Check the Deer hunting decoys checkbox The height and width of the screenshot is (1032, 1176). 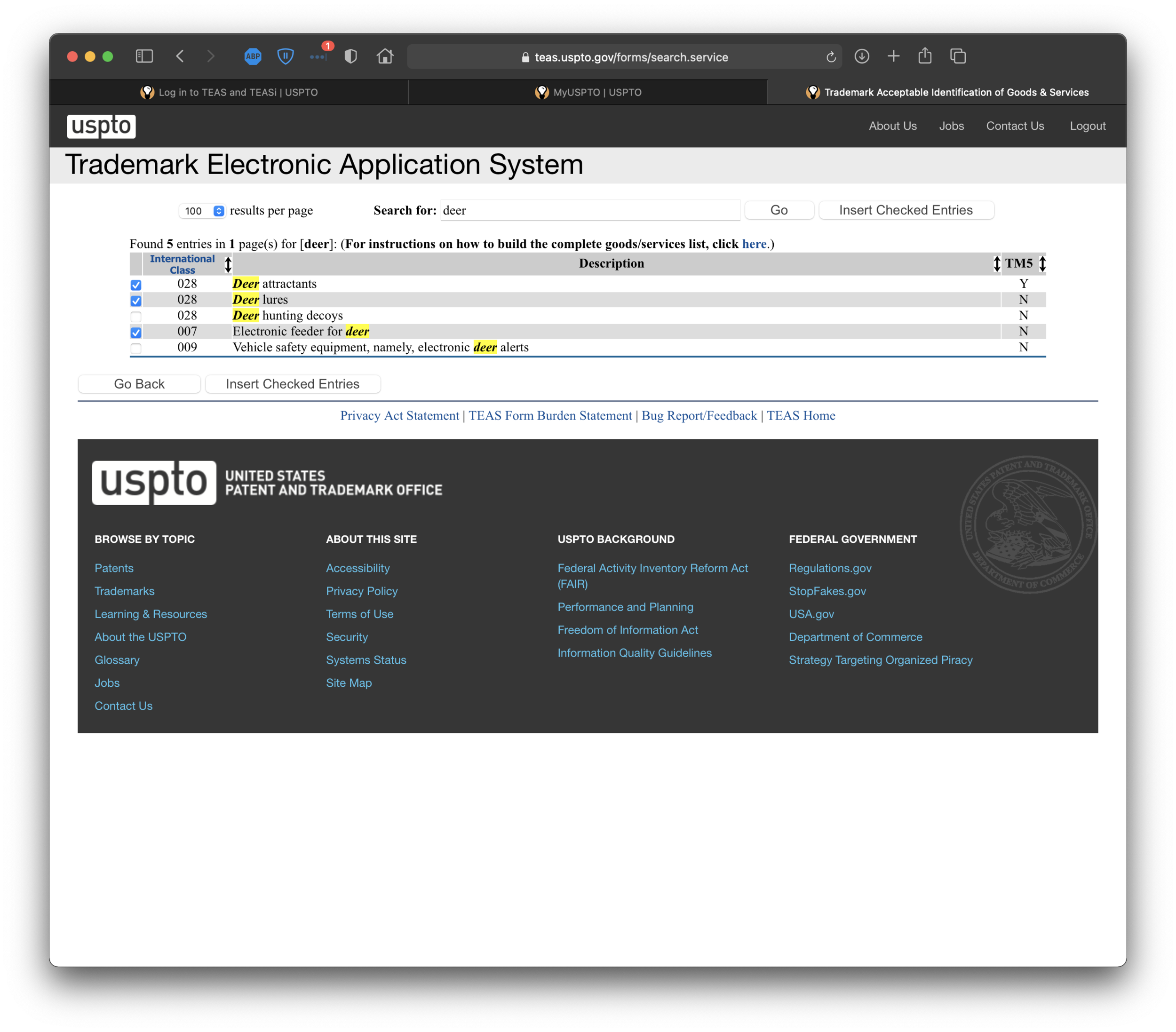(x=136, y=317)
